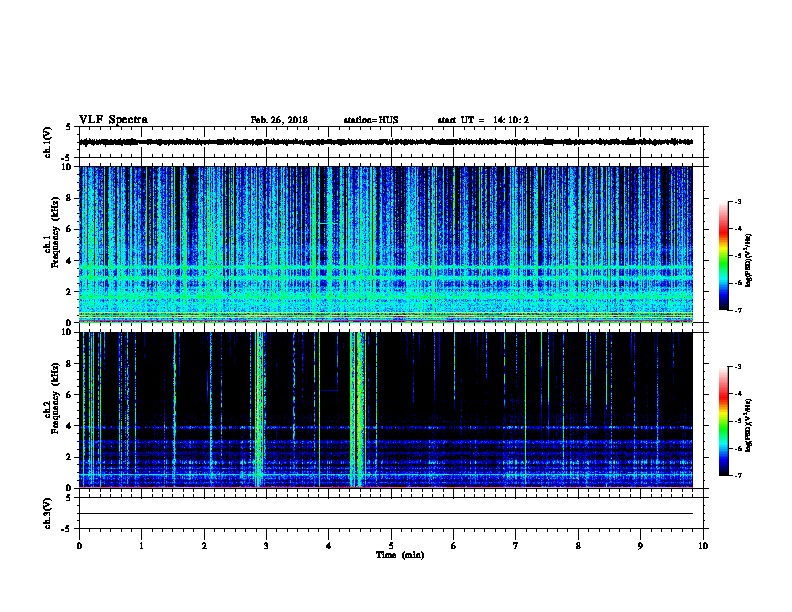This screenshot has height=612, width=792.
Task: Click the ch.2 color bar "log(PSD)" label
Action: pyautogui.click(x=748, y=425)
